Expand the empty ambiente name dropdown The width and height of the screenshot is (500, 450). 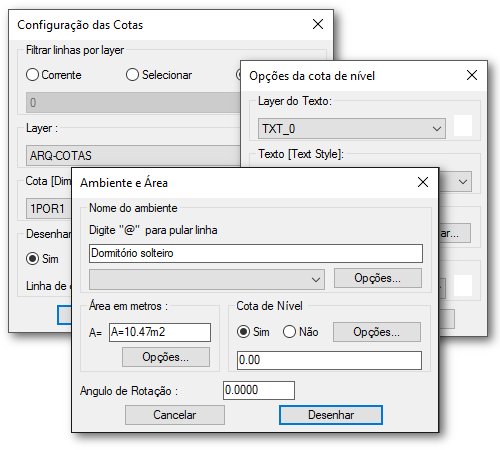click(207, 279)
